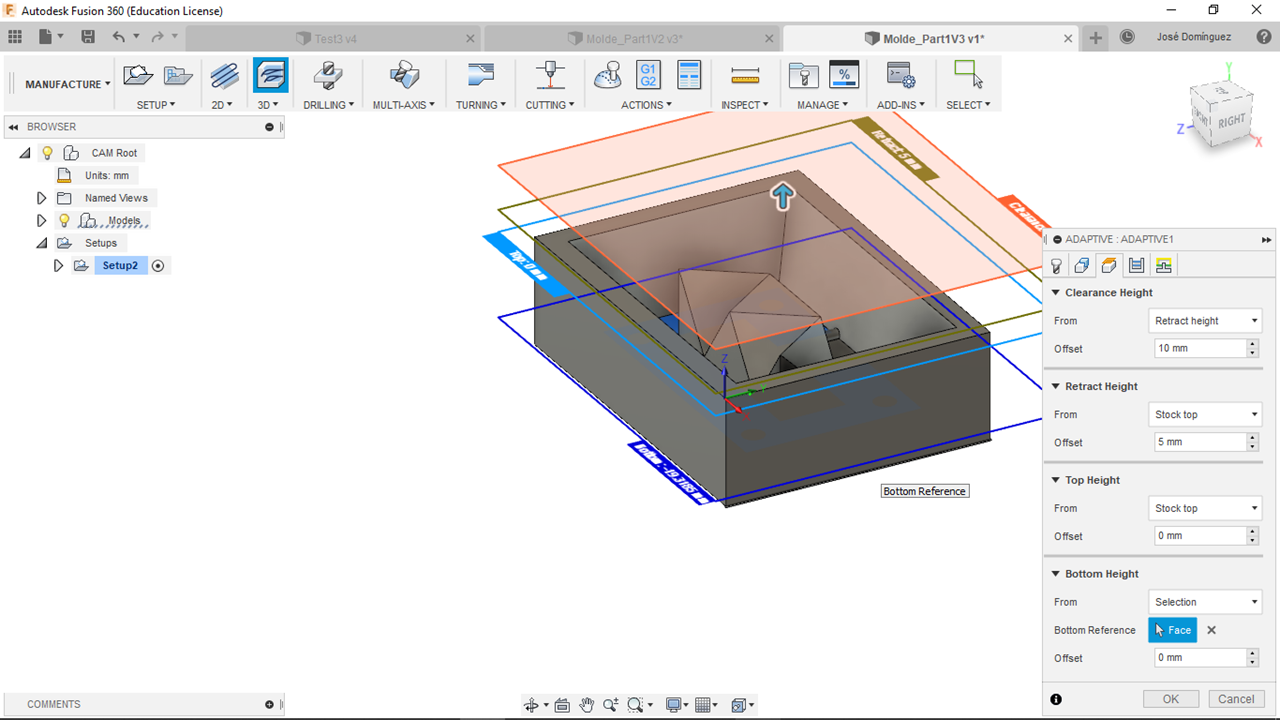This screenshot has height=720, width=1280.
Task: Toggle visibility lightbulb for Models
Action: [64, 220]
